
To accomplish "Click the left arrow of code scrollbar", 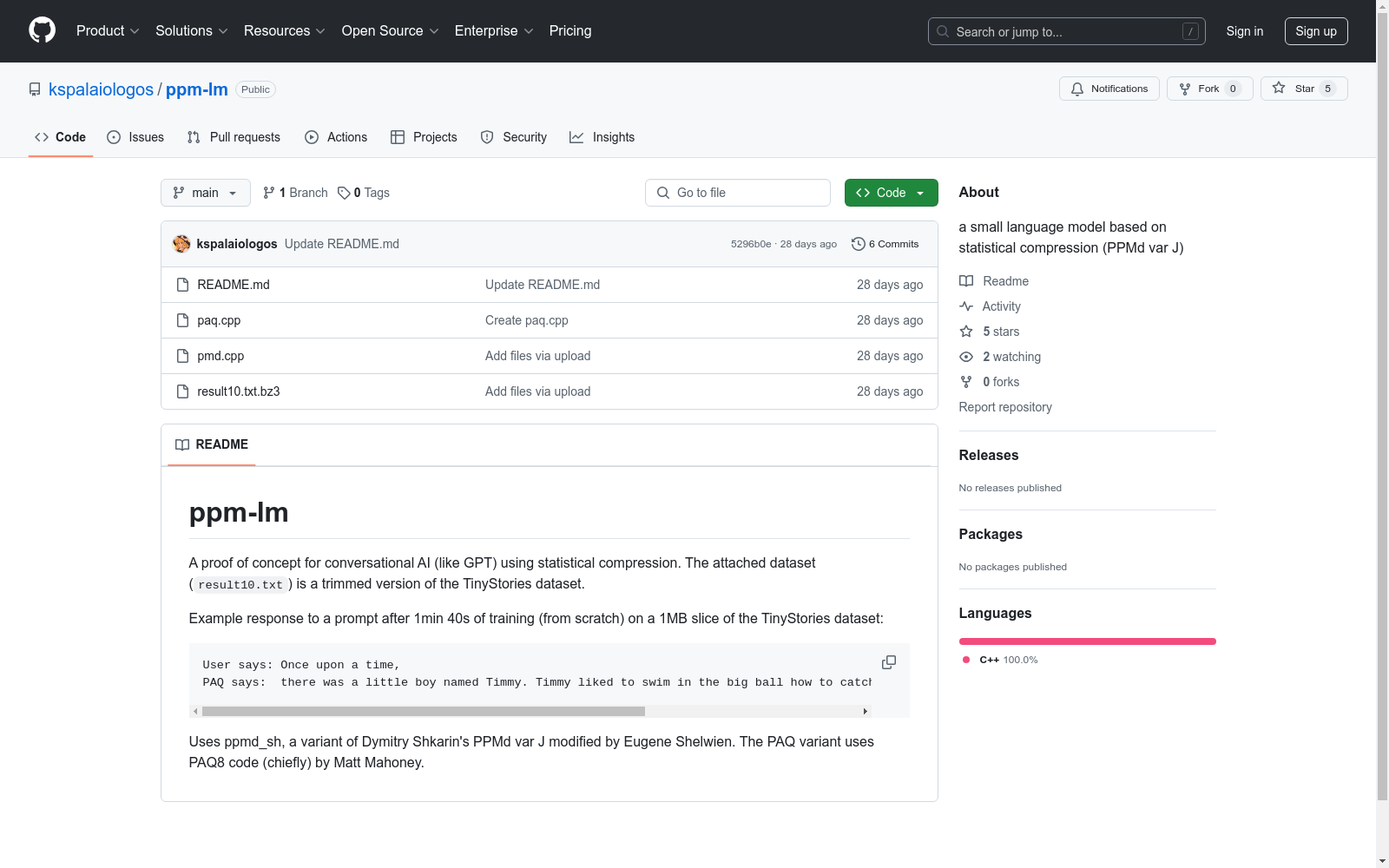I will tap(195, 711).
